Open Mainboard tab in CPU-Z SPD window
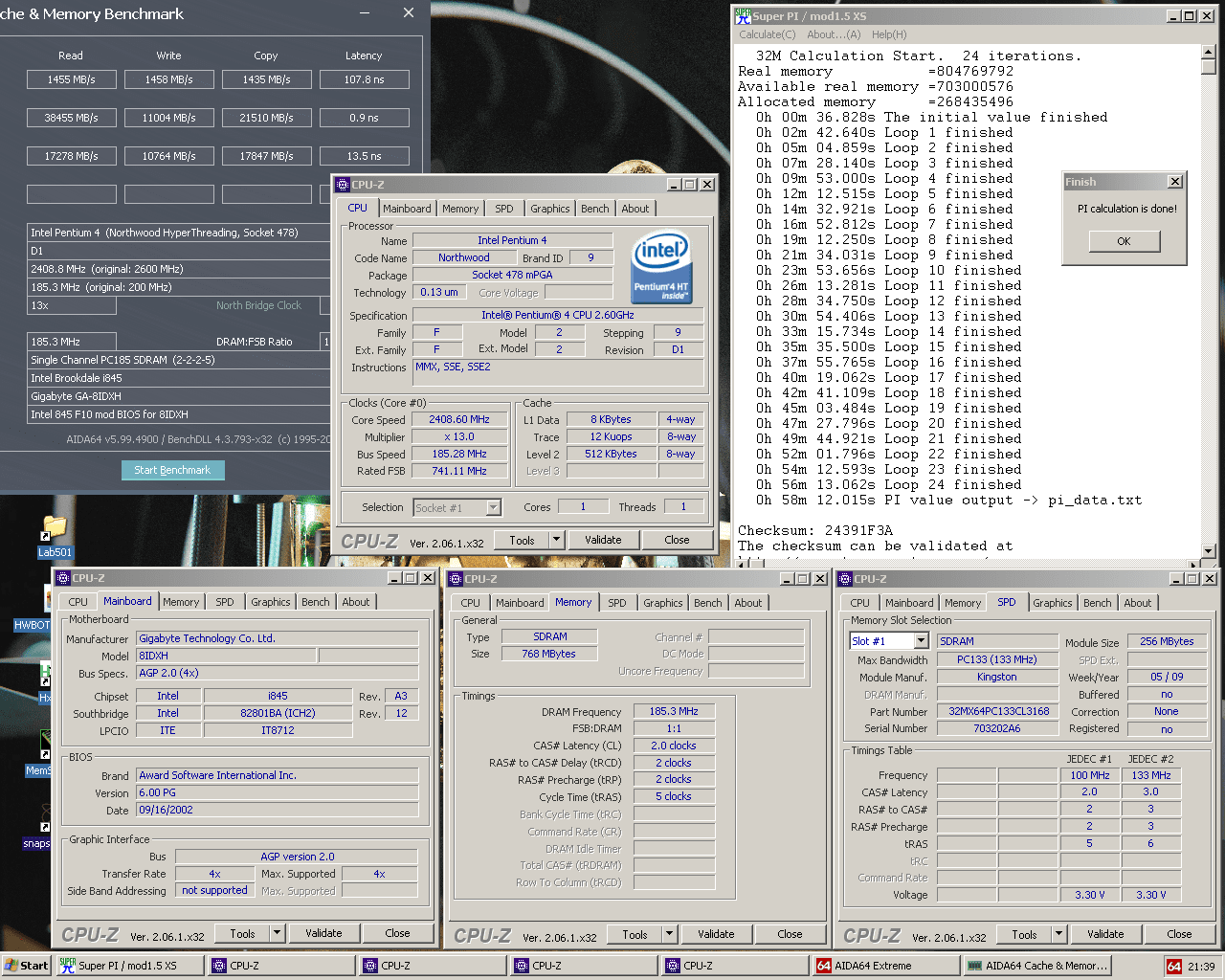The image size is (1225, 980). point(909,603)
